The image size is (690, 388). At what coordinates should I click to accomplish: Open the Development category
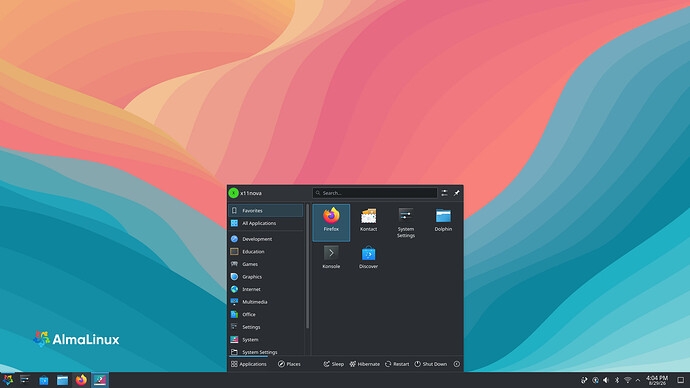point(266,239)
